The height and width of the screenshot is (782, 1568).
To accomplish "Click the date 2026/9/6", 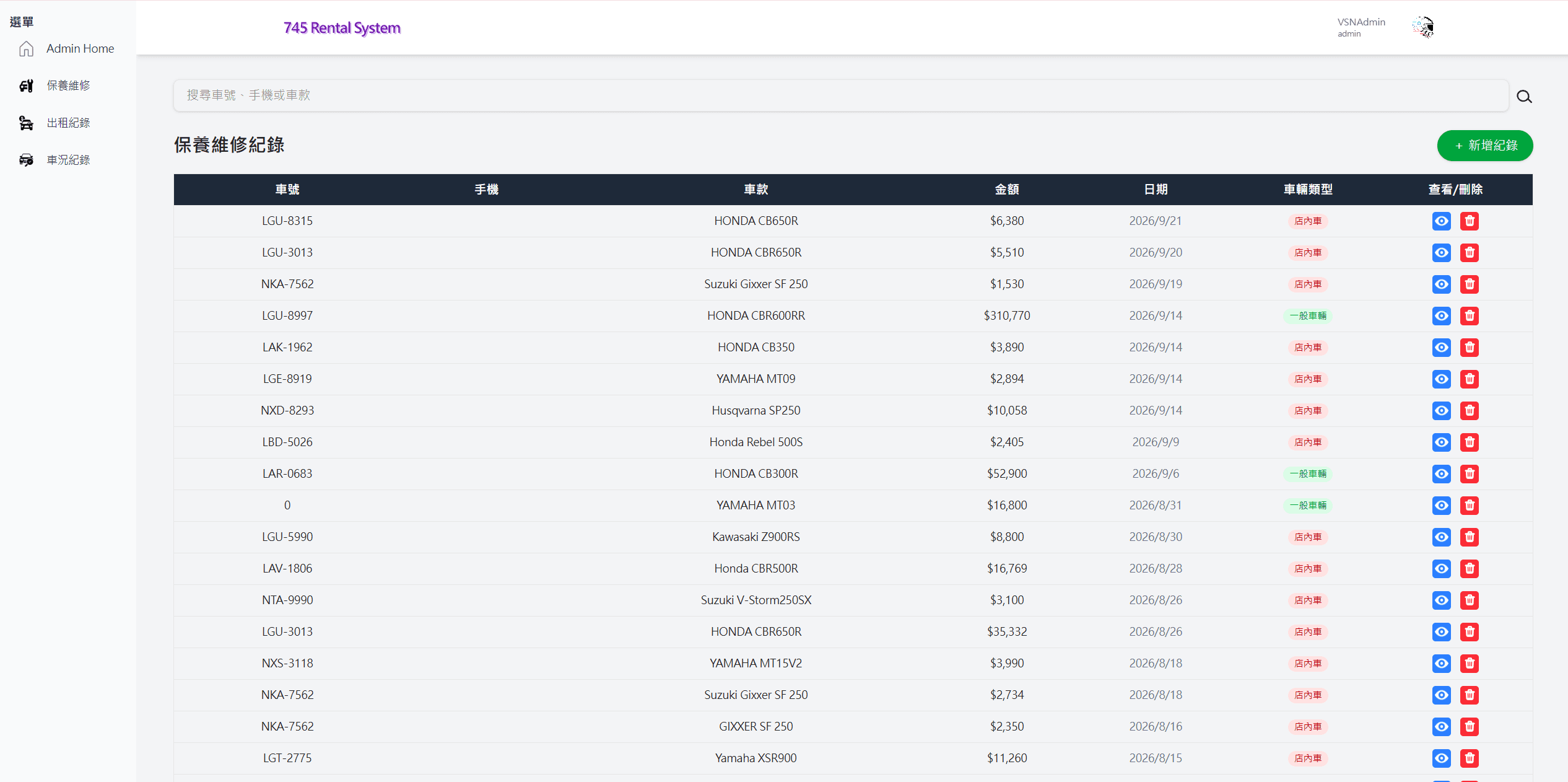I will pos(1156,474).
